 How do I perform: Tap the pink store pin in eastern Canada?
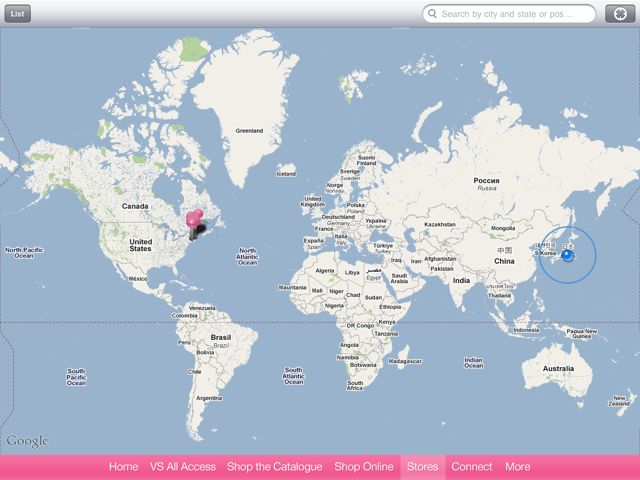tap(194, 218)
